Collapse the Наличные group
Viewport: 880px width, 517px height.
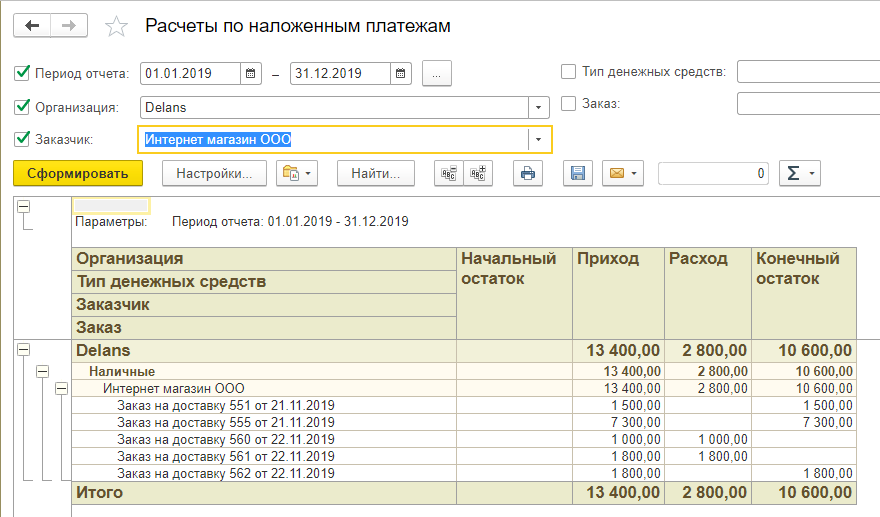(43, 372)
